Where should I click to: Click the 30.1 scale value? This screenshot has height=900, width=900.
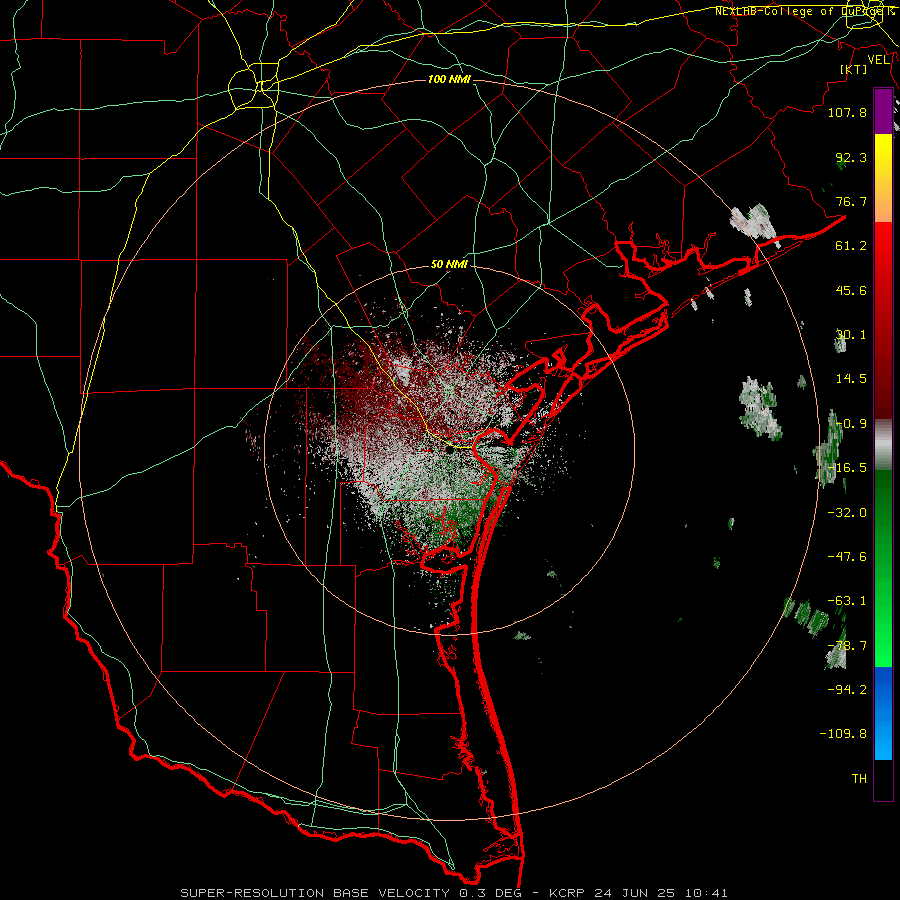[851, 335]
